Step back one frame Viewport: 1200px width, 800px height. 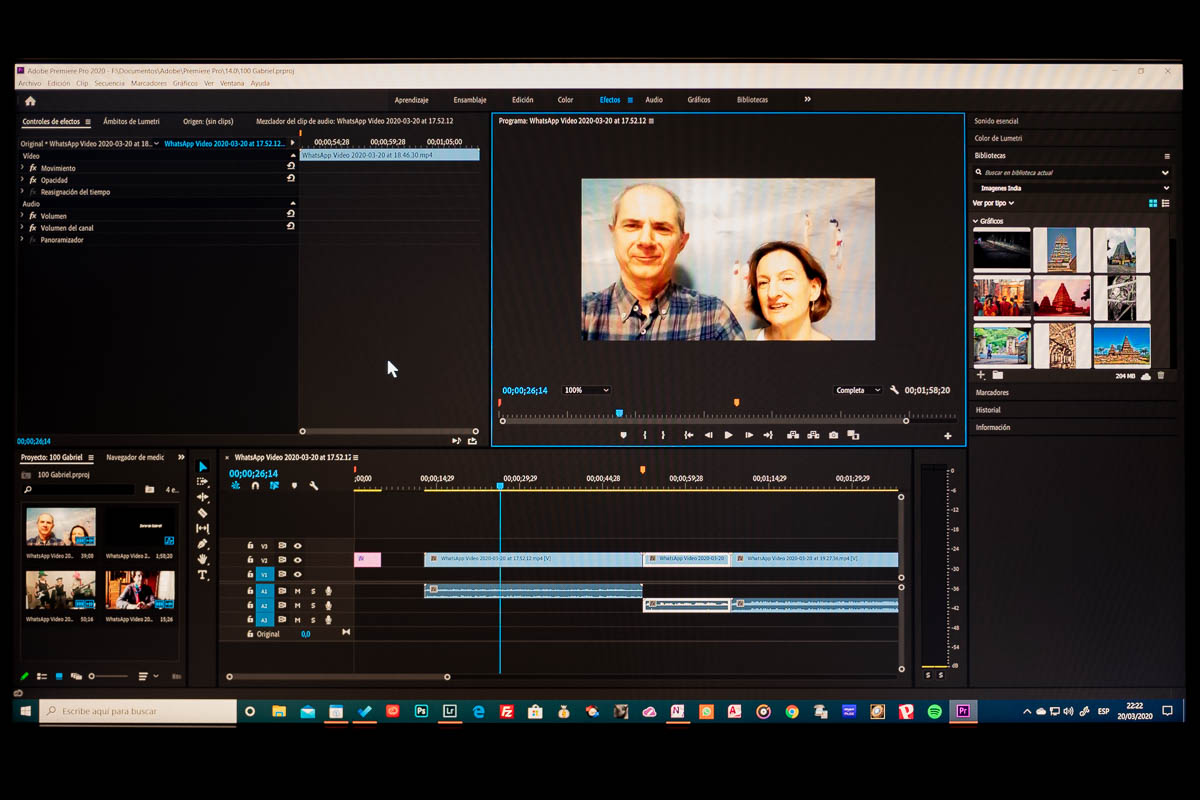click(708, 435)
